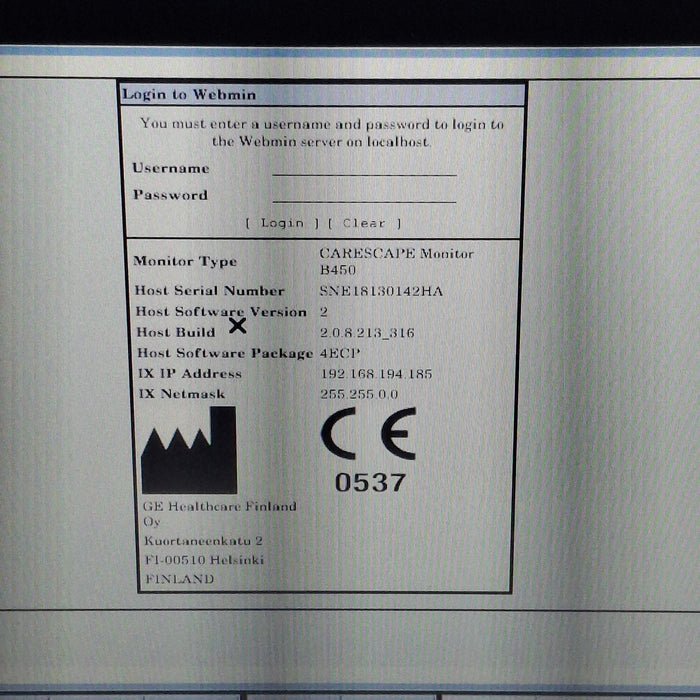Click the "GE Healthcare Finland" text
This screenshot has height=700, width=700.
click(x=220, y=506)
